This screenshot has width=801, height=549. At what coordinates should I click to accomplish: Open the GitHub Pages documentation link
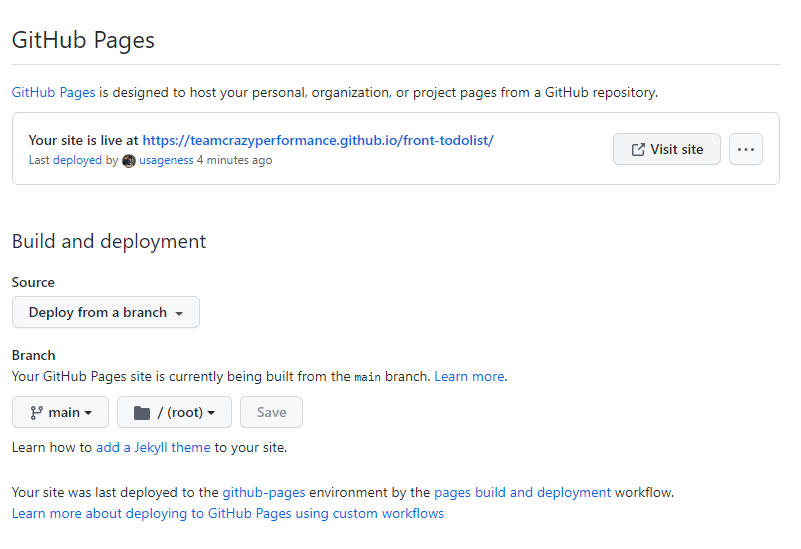point(54,92)
